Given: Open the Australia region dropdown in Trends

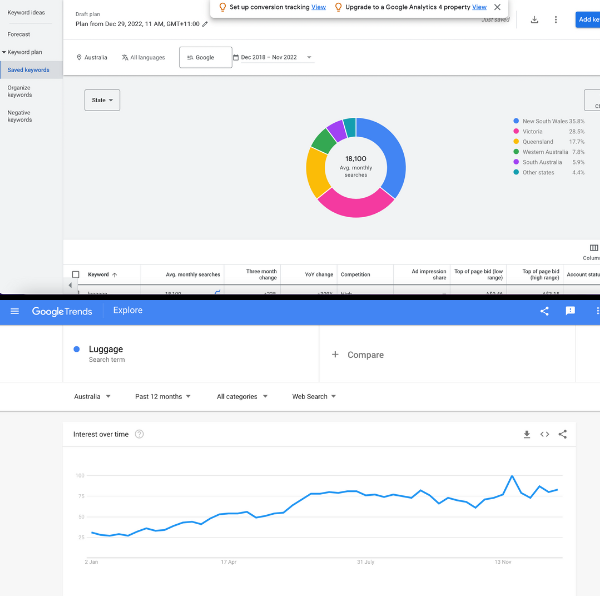Looking at the screenshot, I should [92, 396].
